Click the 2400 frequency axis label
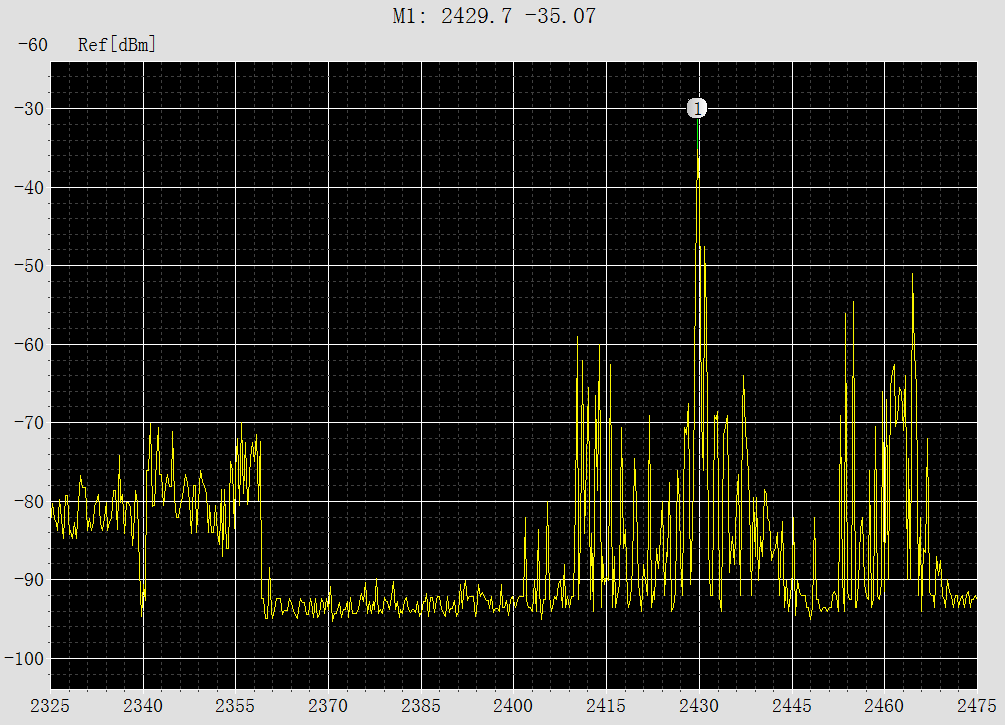 (x=513, y=706)
